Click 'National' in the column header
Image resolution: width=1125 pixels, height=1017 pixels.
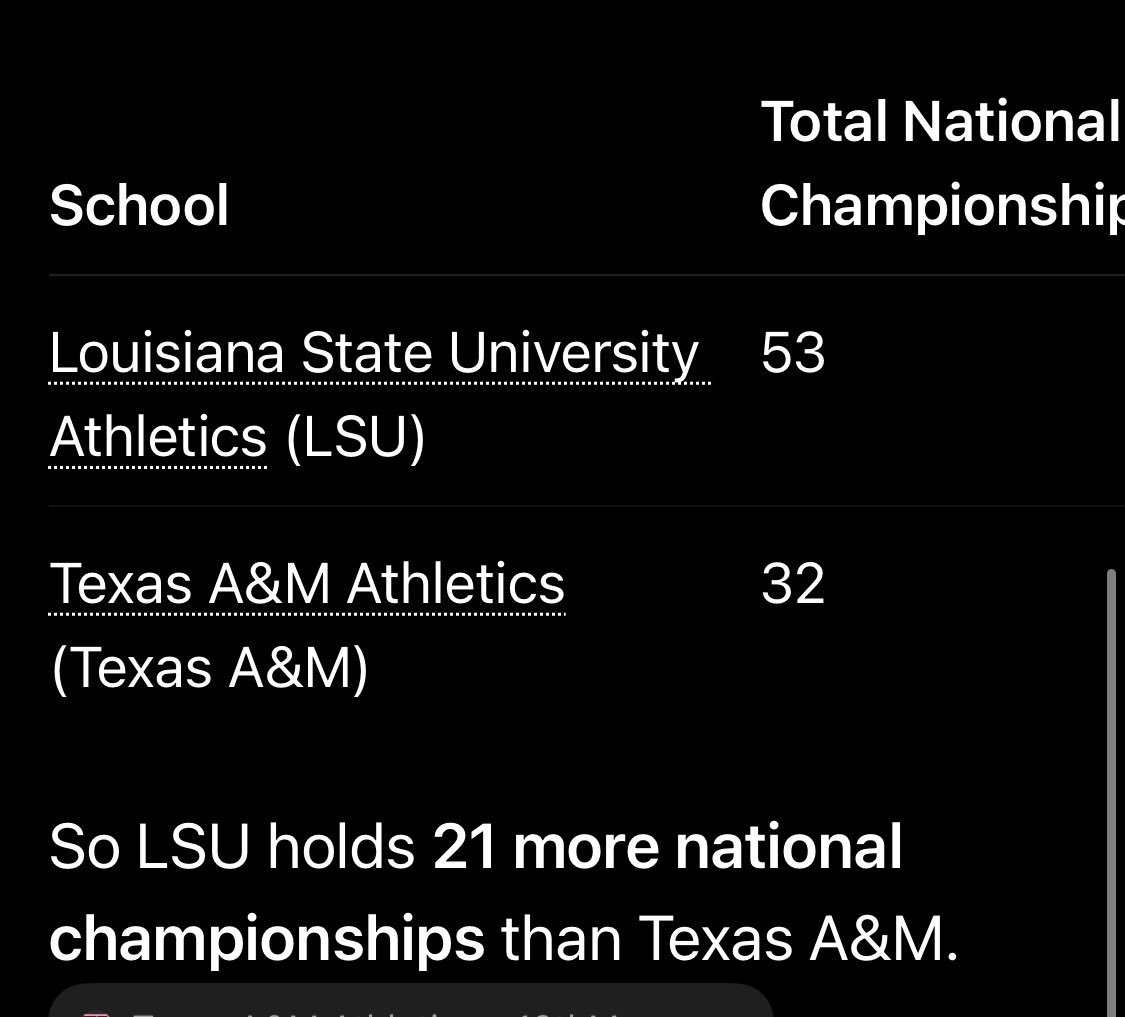point(1010,122)
